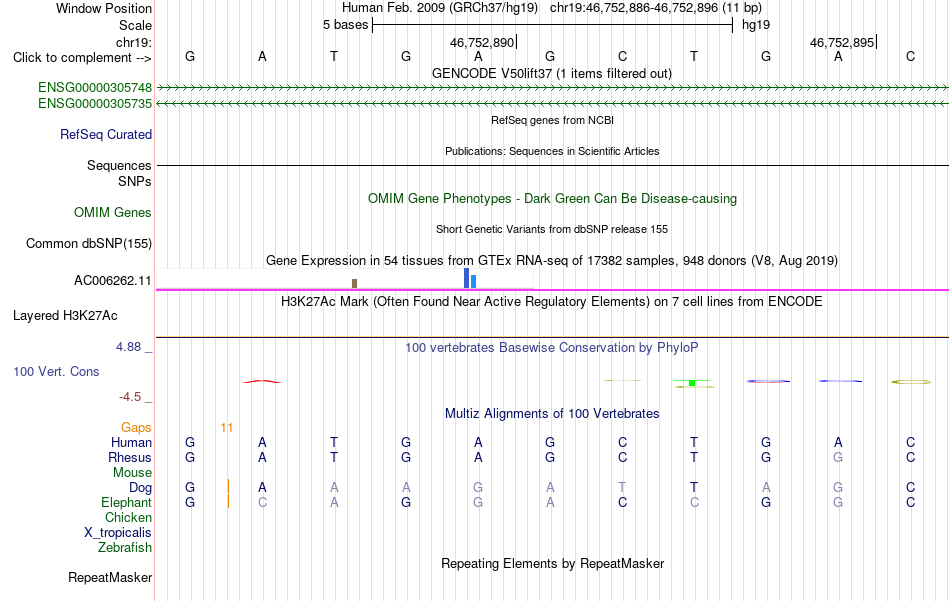Click the blue bars in GTEx chart
This screenshot has width=950, height=601.
click(x=470, y=278)
